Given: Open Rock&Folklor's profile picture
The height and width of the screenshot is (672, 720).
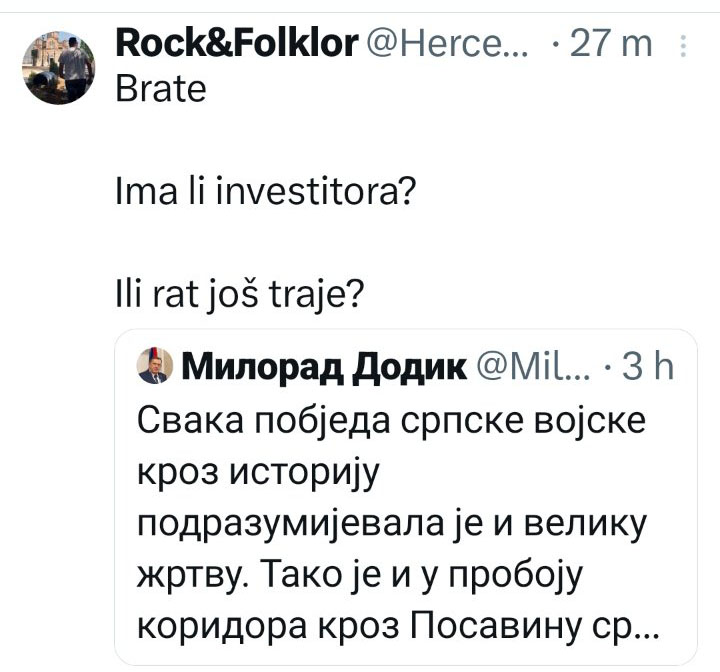Looking at the screenshot, I should (59, 68).
